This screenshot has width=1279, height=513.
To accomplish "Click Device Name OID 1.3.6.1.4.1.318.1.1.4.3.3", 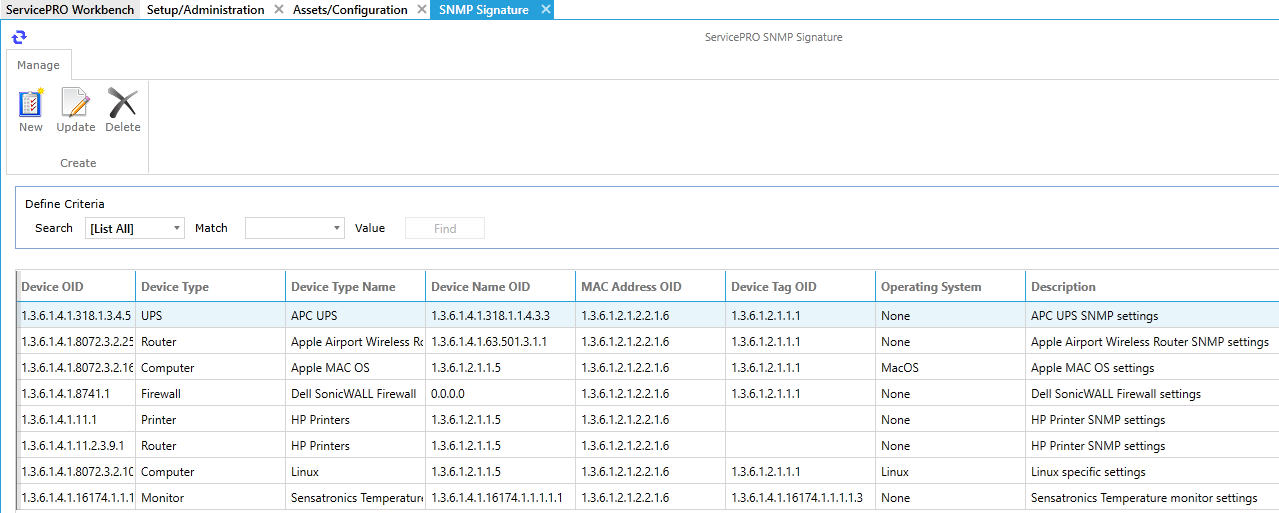I will tap(500, 315).
